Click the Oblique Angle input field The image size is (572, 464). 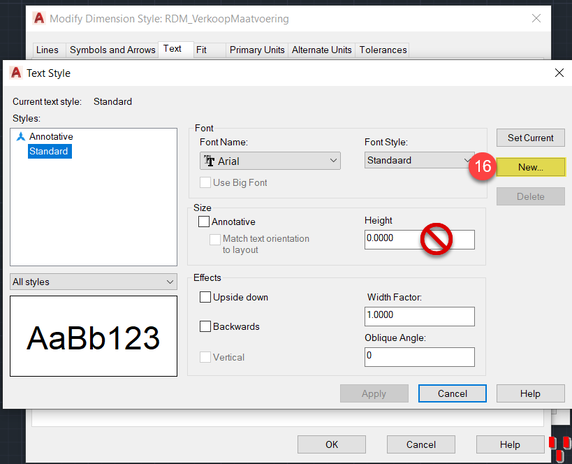point(419,356)
